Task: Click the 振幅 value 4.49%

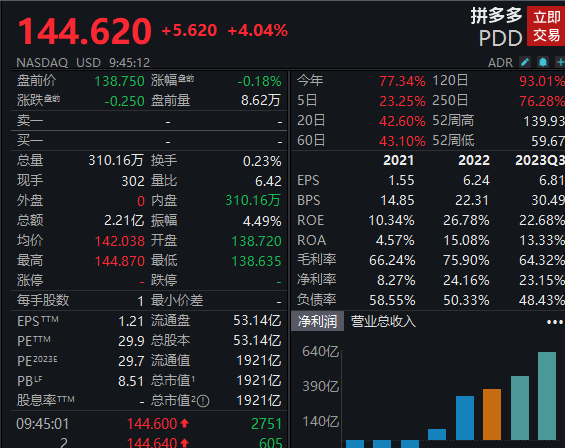Action: 262,221
